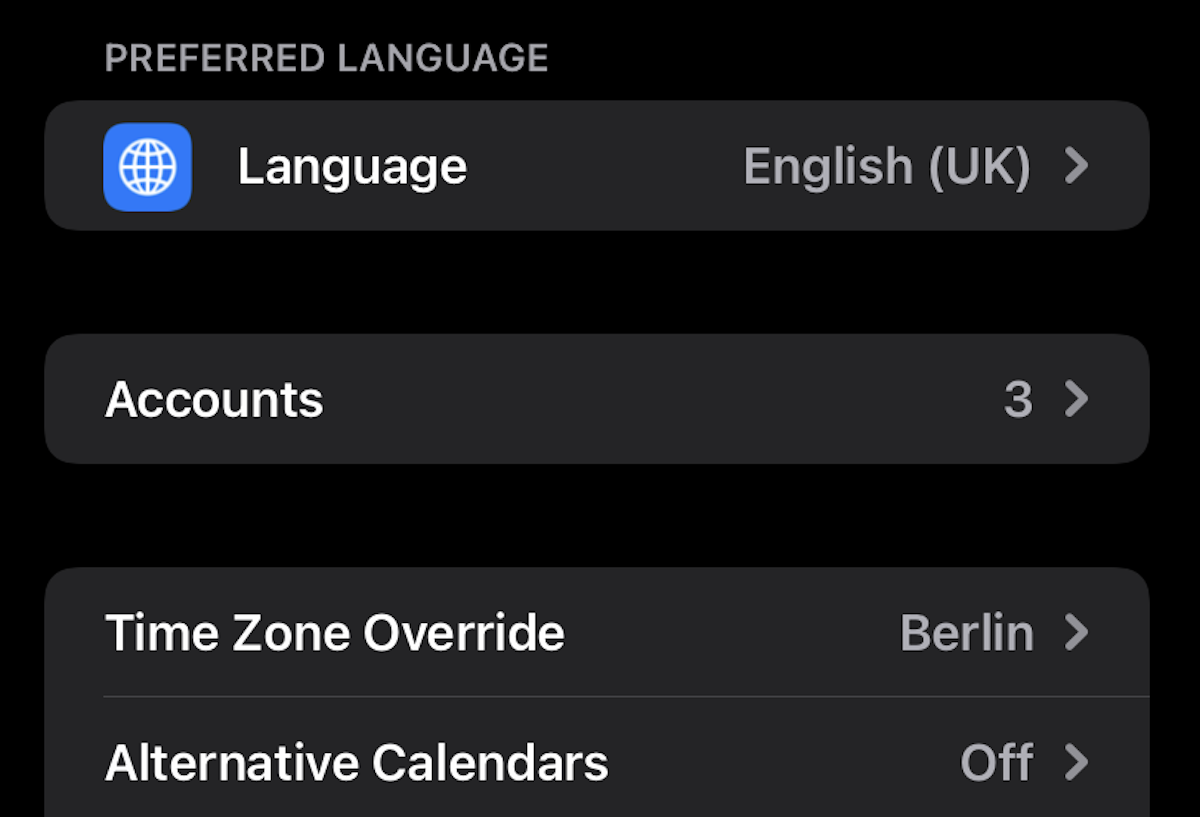Expand Accounts using its chevron arrow
1200x817 pixels.
click(x=1076, y=400)
